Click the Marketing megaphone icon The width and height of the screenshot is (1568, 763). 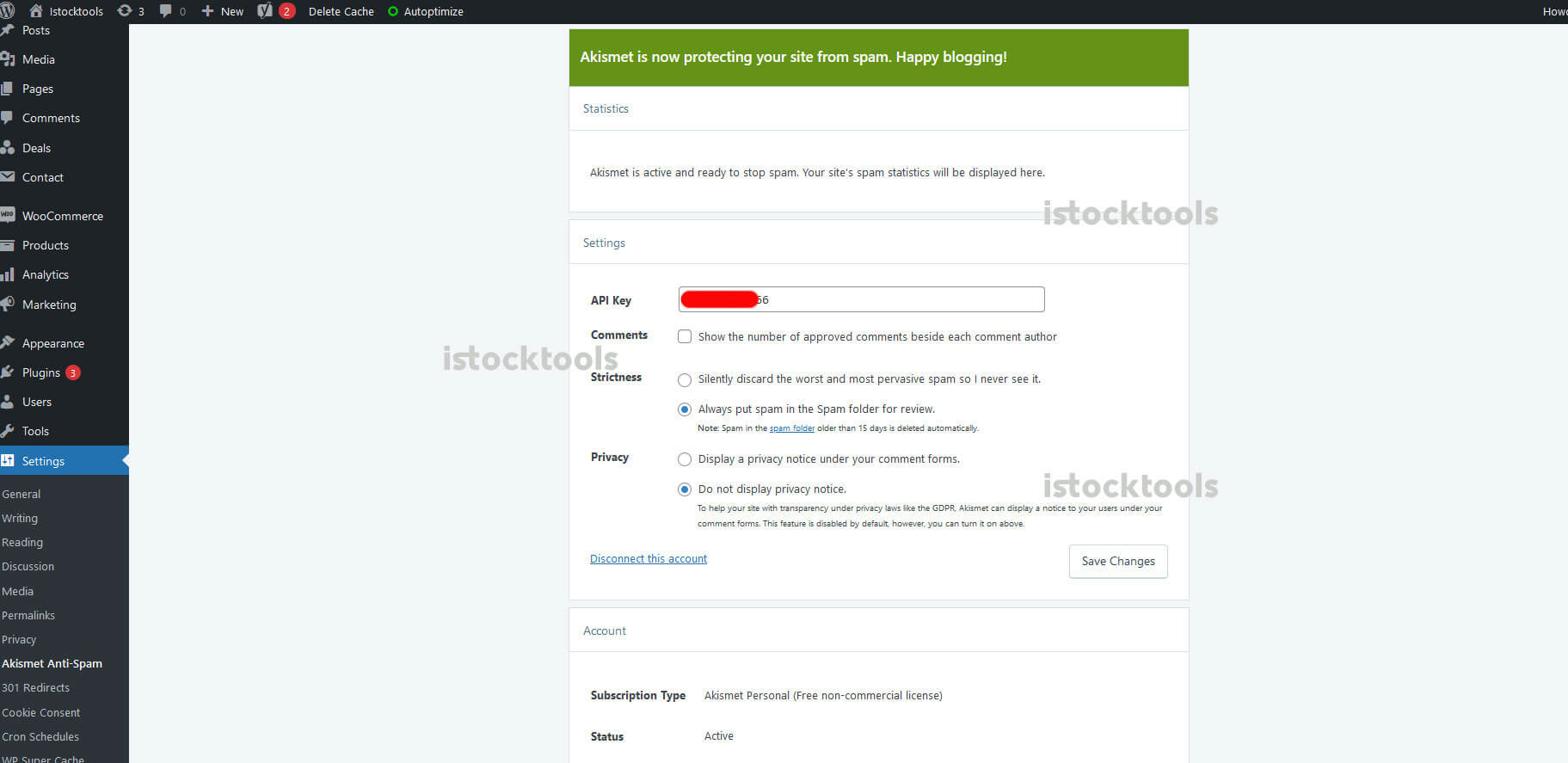(8, 304)
